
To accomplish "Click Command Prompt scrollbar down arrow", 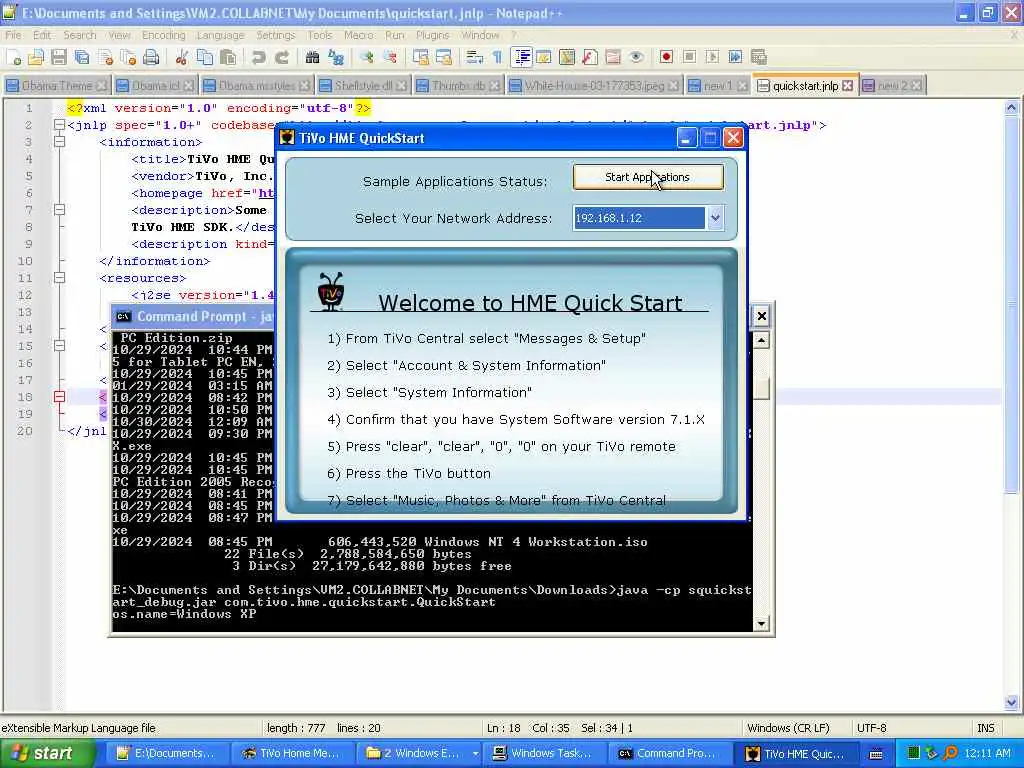I will (761, 624).
